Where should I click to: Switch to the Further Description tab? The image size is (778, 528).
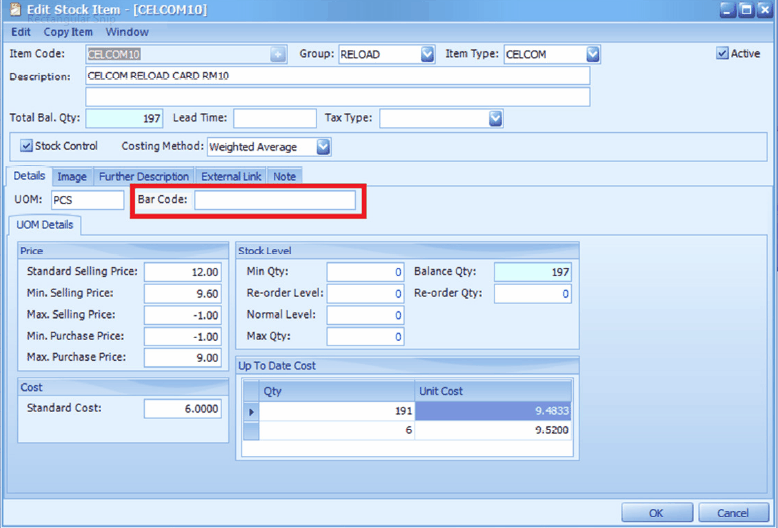click(144, 177)
